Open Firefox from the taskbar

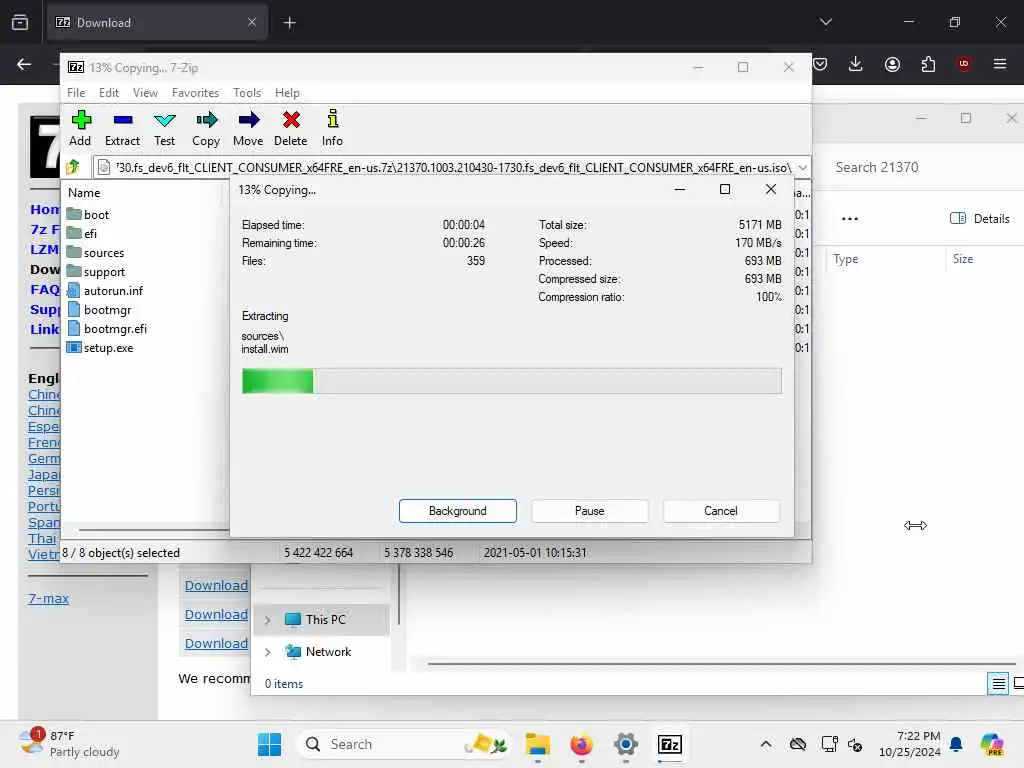coord(581,744)
